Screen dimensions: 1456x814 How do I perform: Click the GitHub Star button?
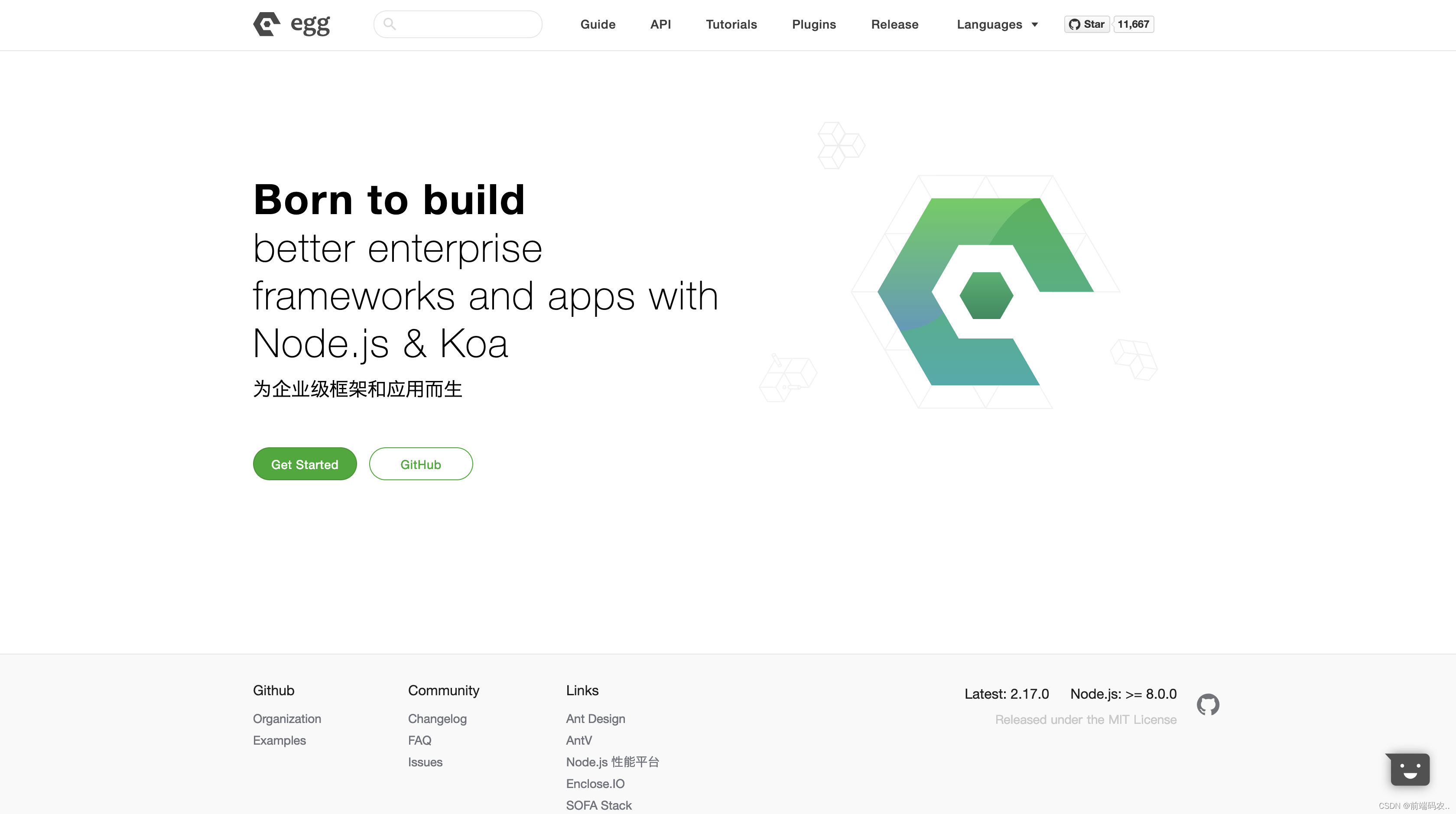click(1086, 24)
